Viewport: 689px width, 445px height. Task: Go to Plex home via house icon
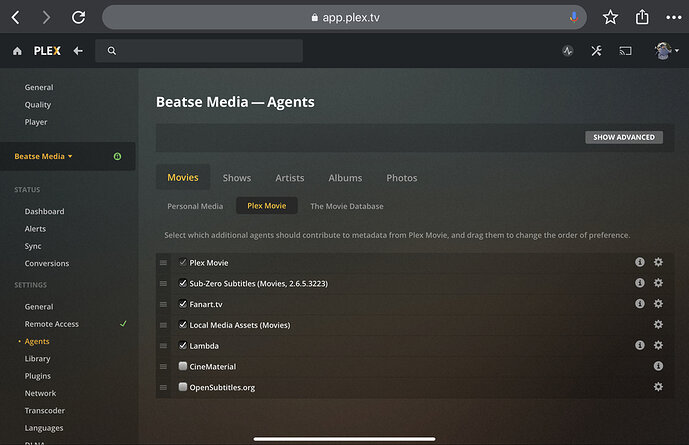pos(17,51)
